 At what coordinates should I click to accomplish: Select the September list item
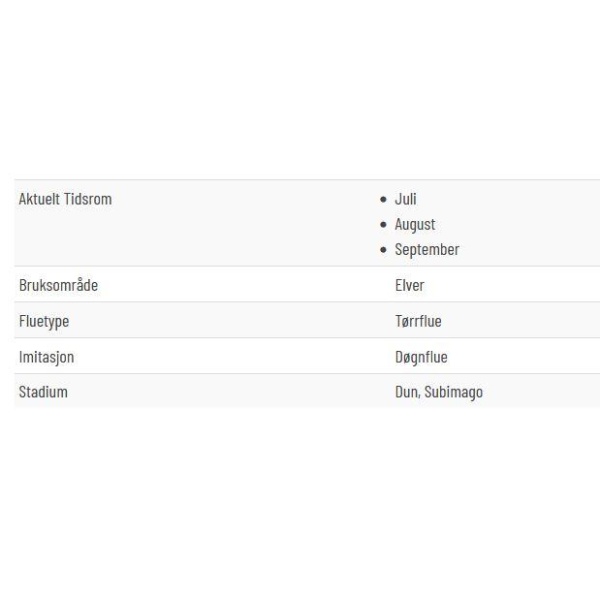[x=427, y=250]
